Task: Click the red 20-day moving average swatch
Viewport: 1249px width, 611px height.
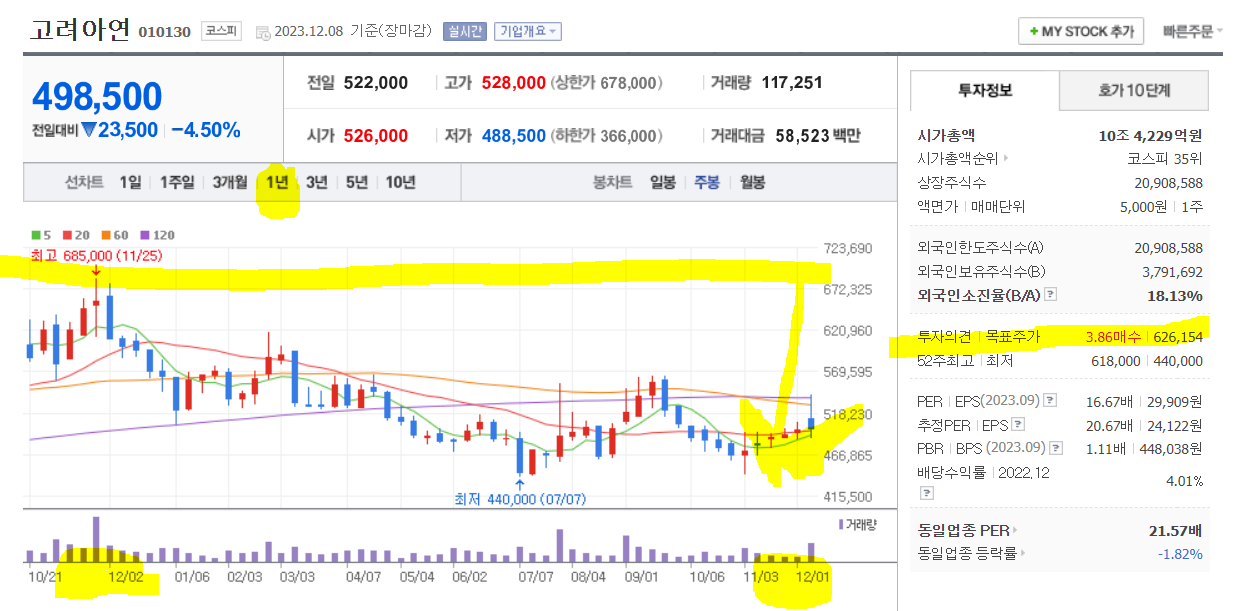Action: [66, 235]
